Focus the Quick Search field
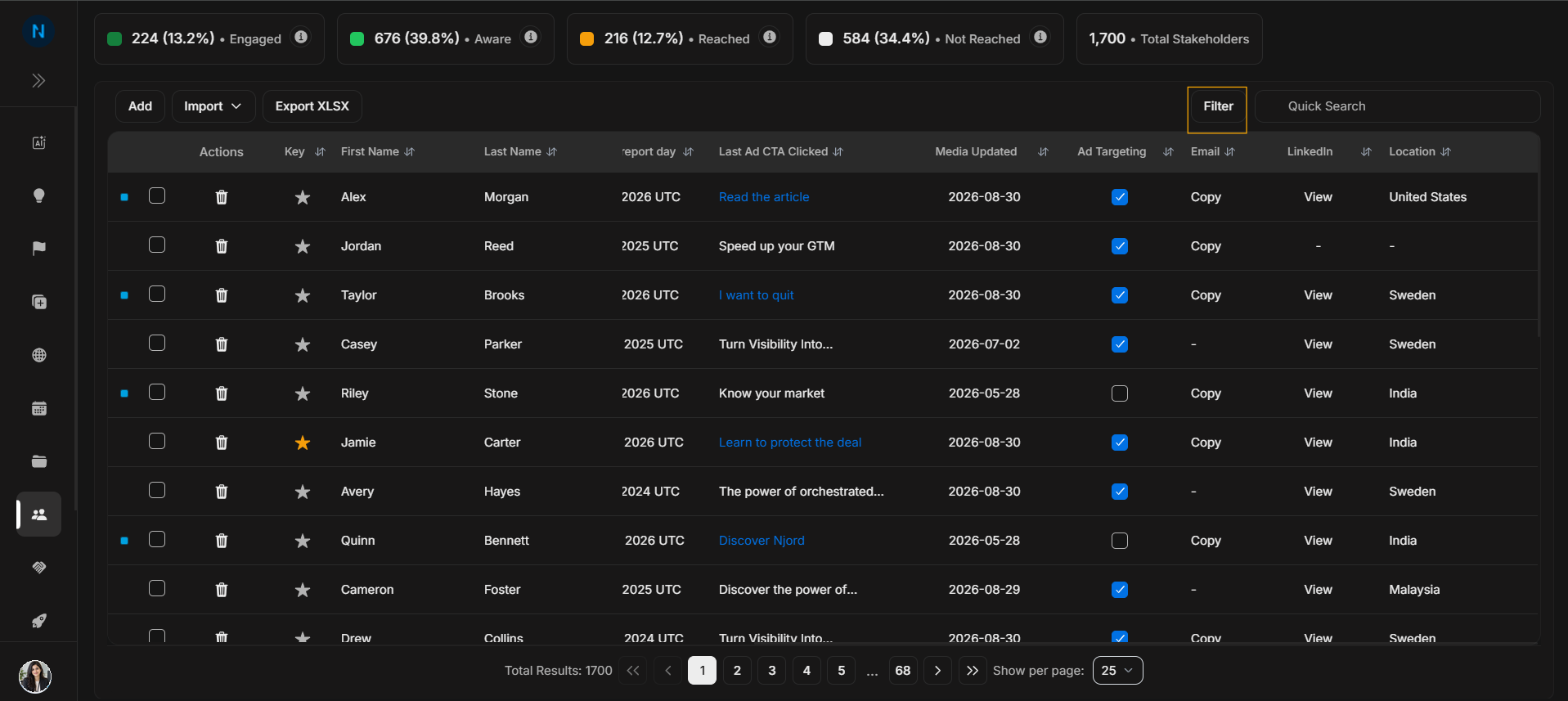 point(1398,106)
